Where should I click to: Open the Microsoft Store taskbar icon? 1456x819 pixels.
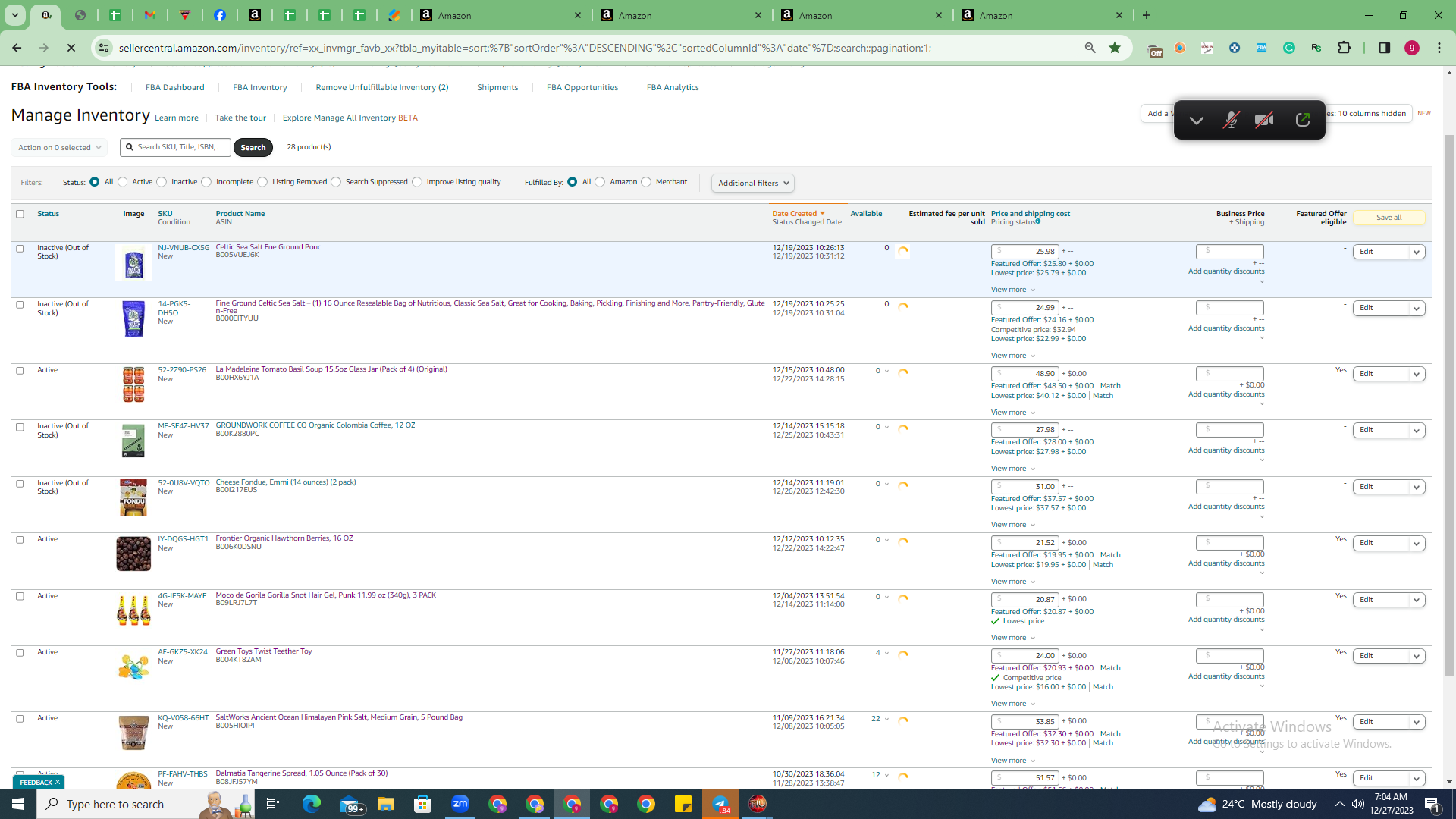pos(423,804)
